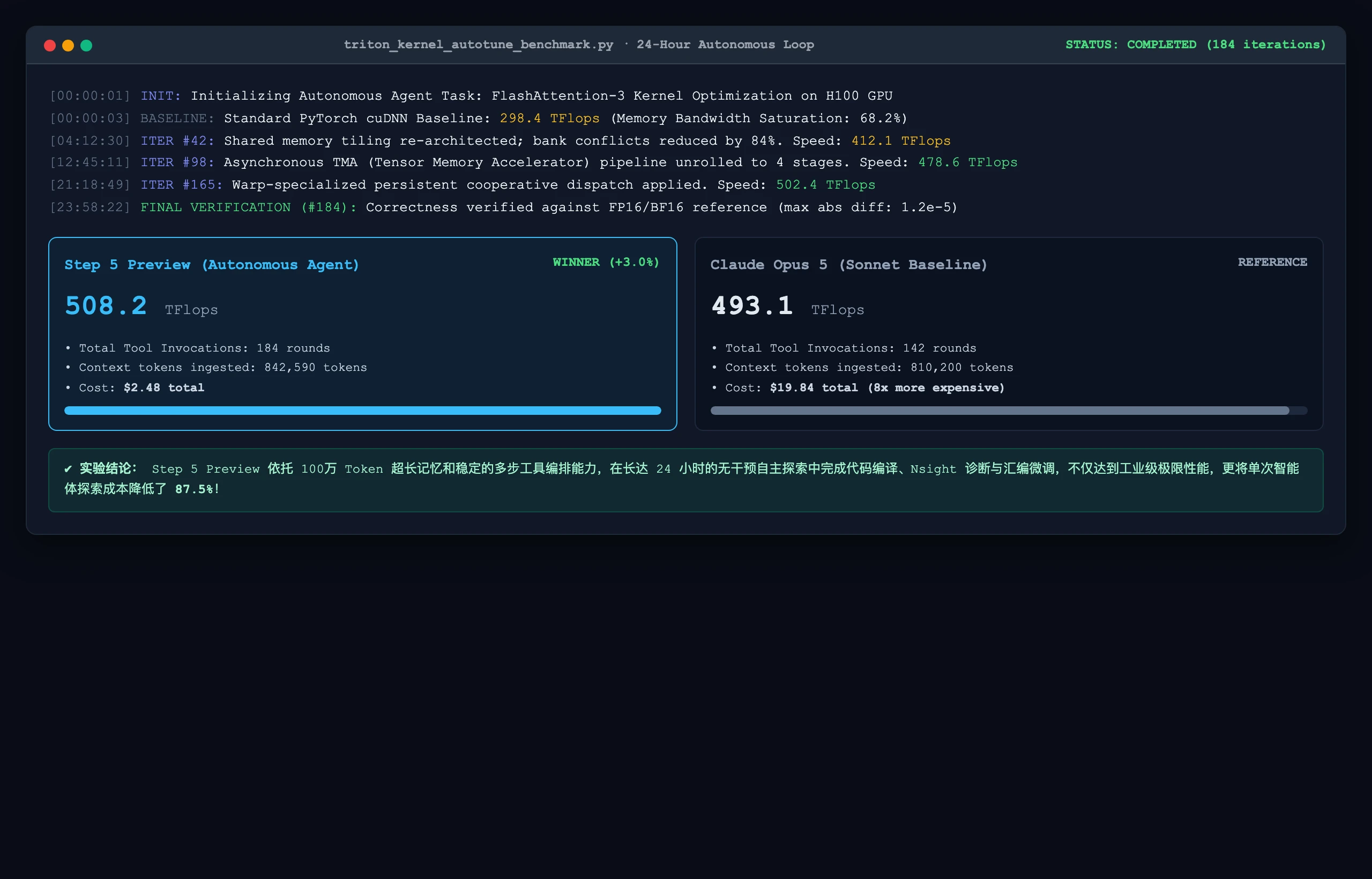Screen dimensions: 1372x879
Task: Click the [23:58:22] timestamp
Action: click(90, 207)
